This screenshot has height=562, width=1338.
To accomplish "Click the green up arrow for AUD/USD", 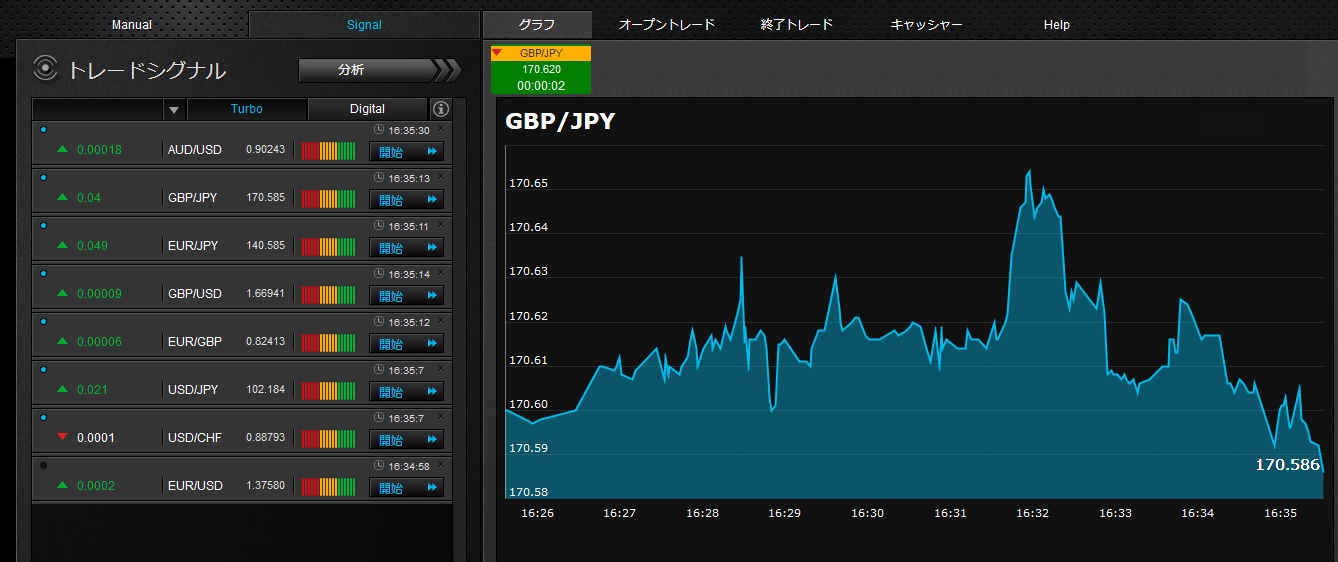I will click(x=63, y=150).
